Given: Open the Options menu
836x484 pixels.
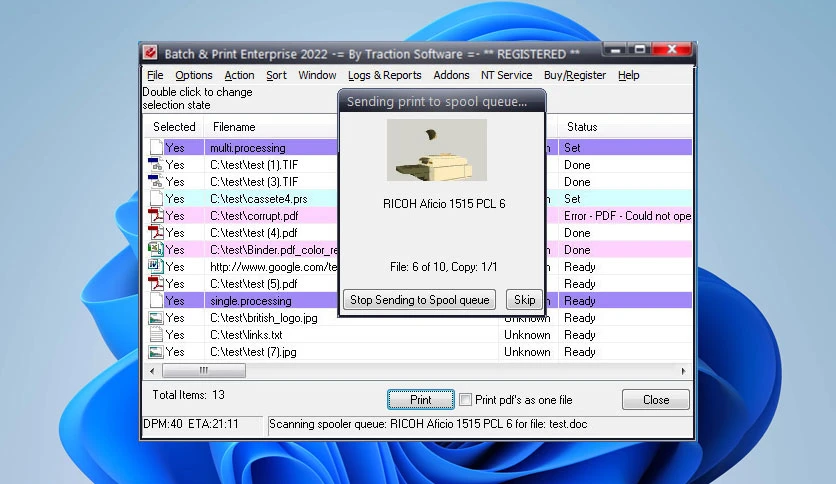Looking at the screenshot, I should pyautogui.click(x=194, y=75).
